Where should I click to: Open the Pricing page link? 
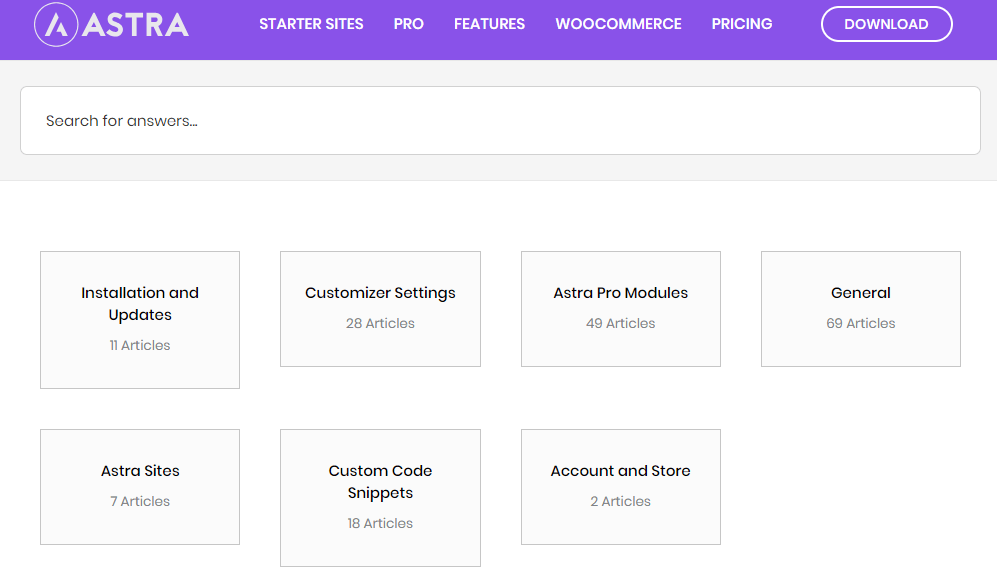tap(741, 24)
